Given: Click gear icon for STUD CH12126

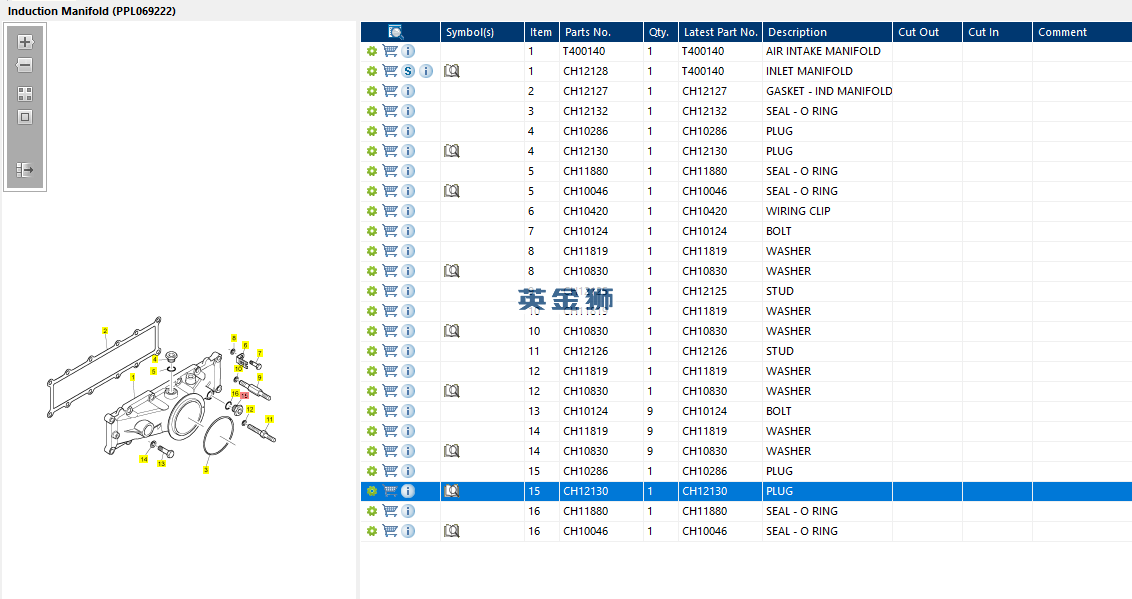Looking at the screenshot, I should (372, 351).
